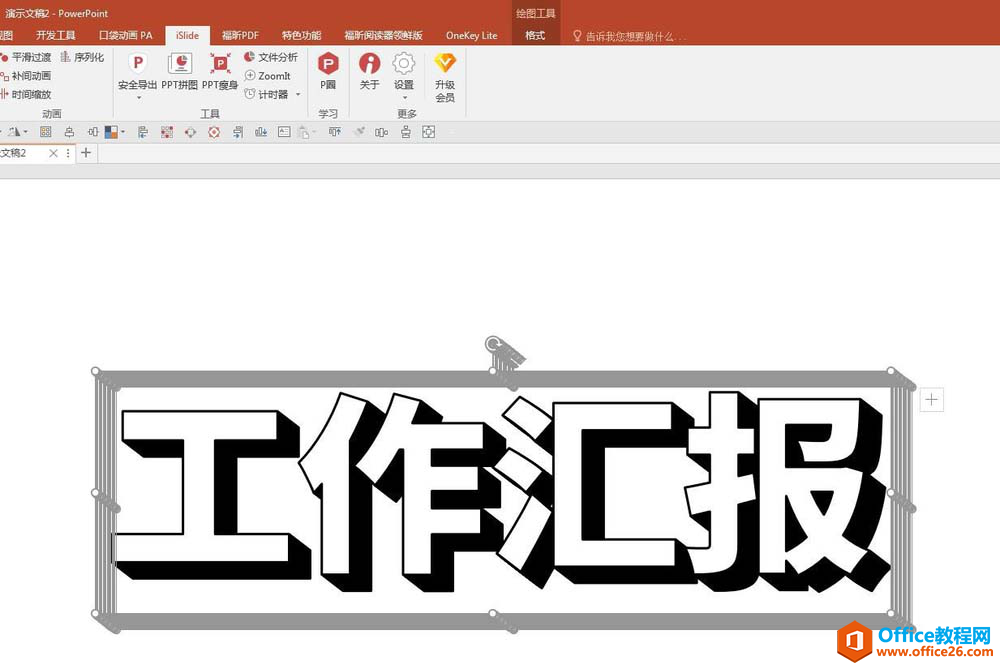Open 补间动画 in animation group

click(26, 76)
